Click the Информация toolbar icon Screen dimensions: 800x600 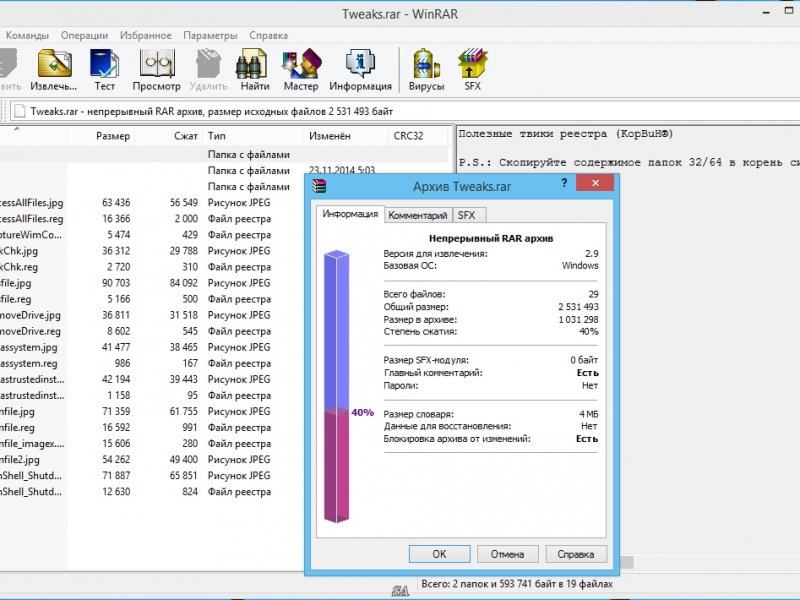(360, 70)
